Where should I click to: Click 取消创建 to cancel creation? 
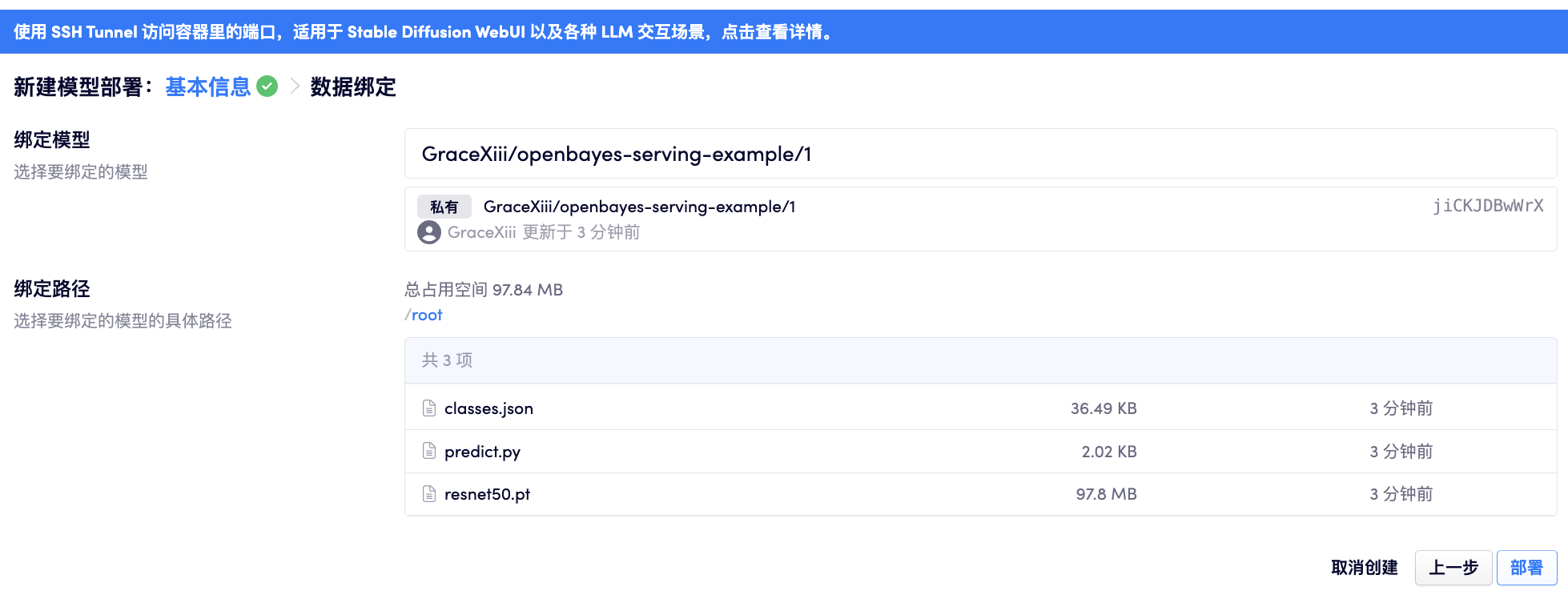coord(1364,568)
